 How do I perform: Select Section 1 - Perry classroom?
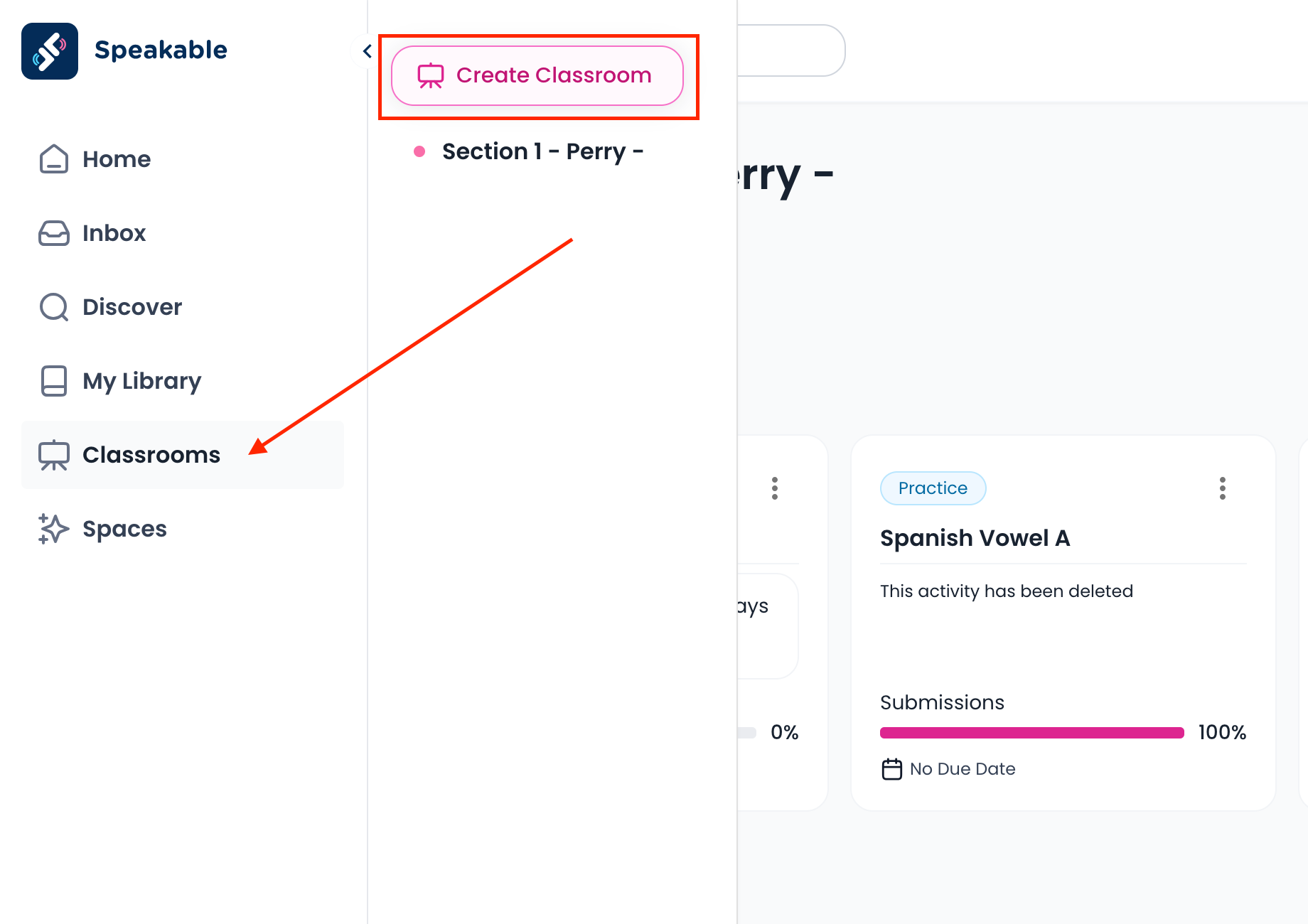[x=542, y=151]
